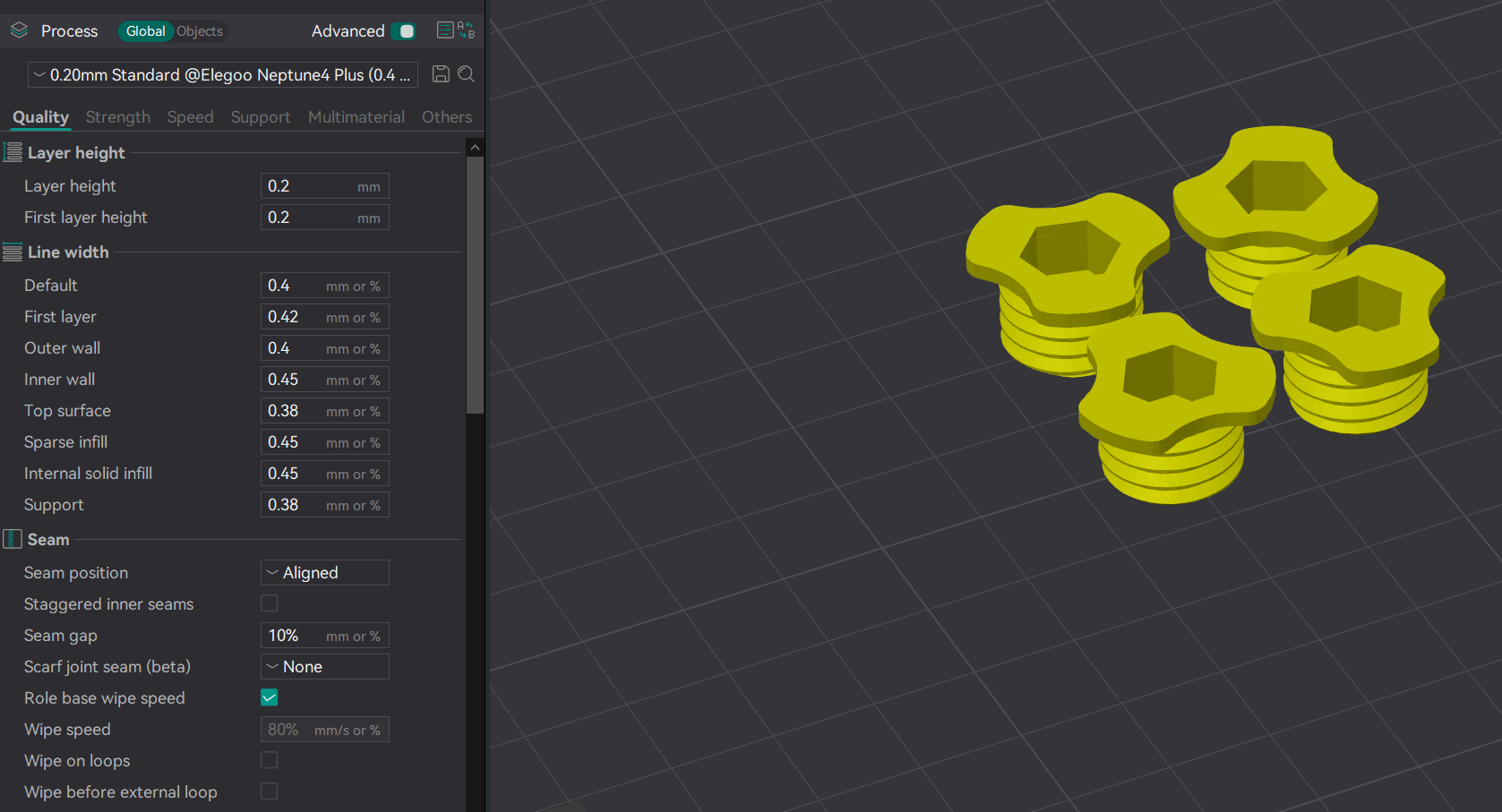Open the settings list view icon
The height and width of the screenshot is (812, 1502).
click(x=445, y=30)
